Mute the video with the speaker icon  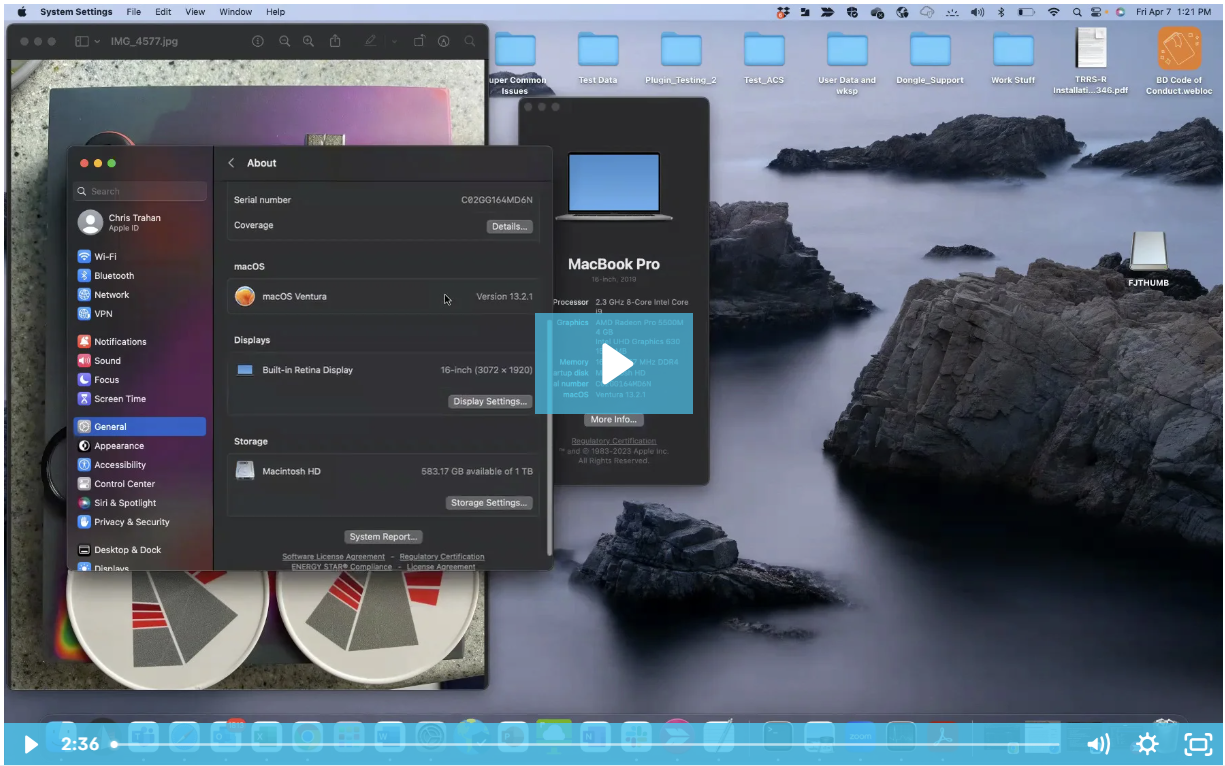coord(1098,743)
